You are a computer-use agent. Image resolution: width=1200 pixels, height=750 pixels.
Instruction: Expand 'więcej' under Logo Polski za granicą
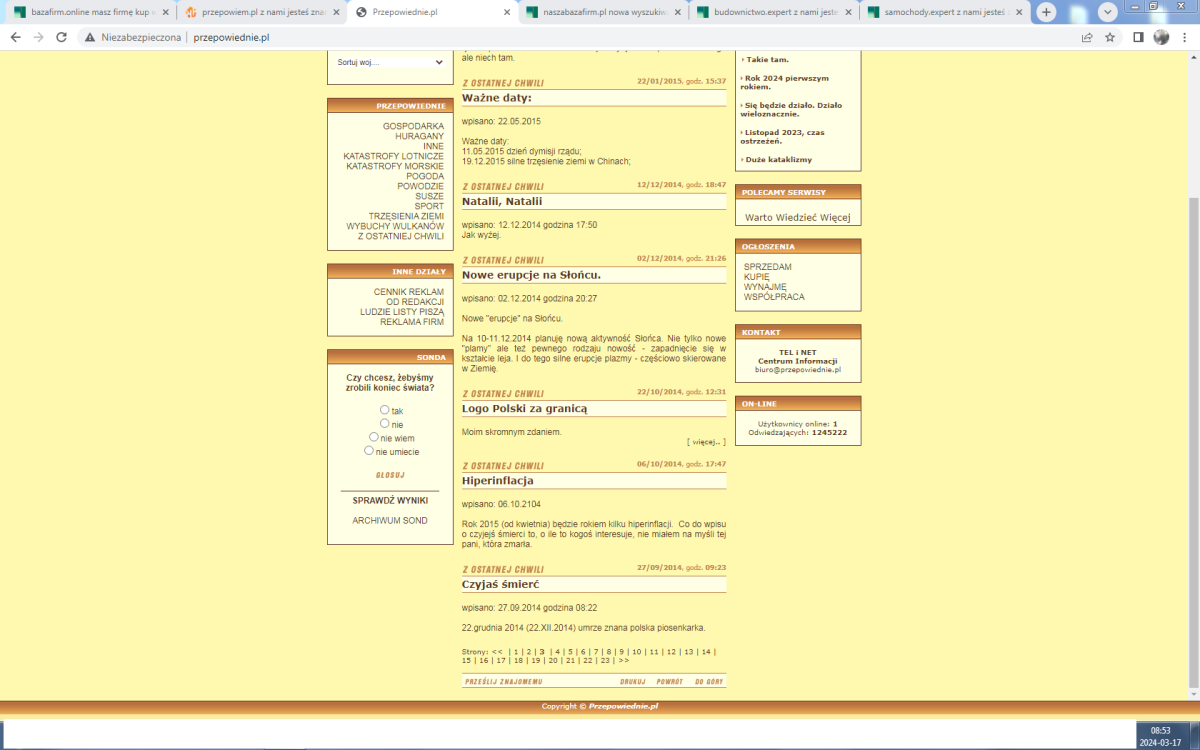pyautogui.click(x=706, y=441)
